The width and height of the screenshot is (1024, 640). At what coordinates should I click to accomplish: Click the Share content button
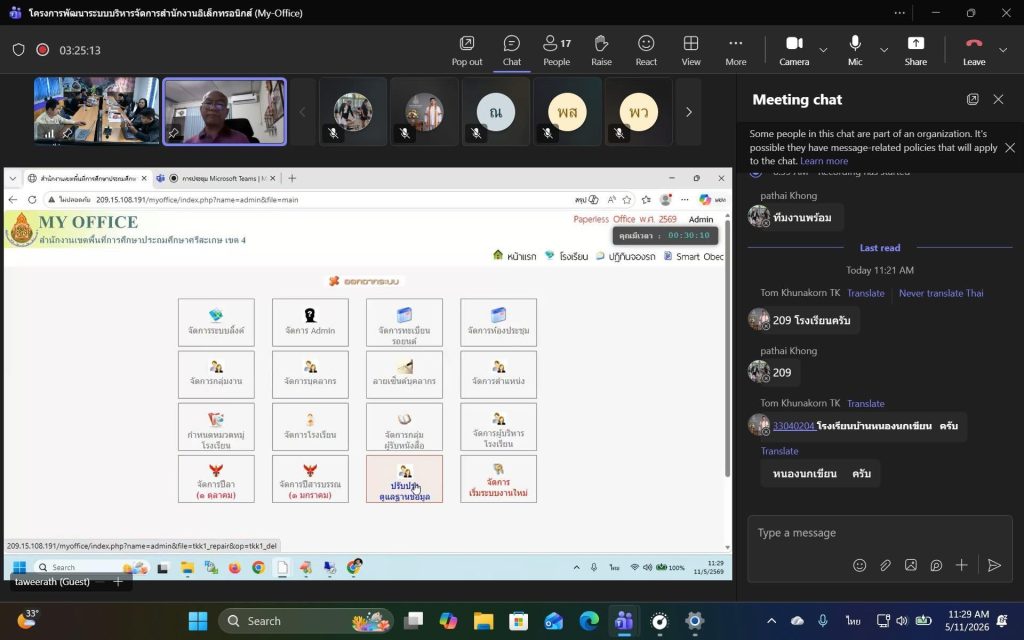[916, 51]
